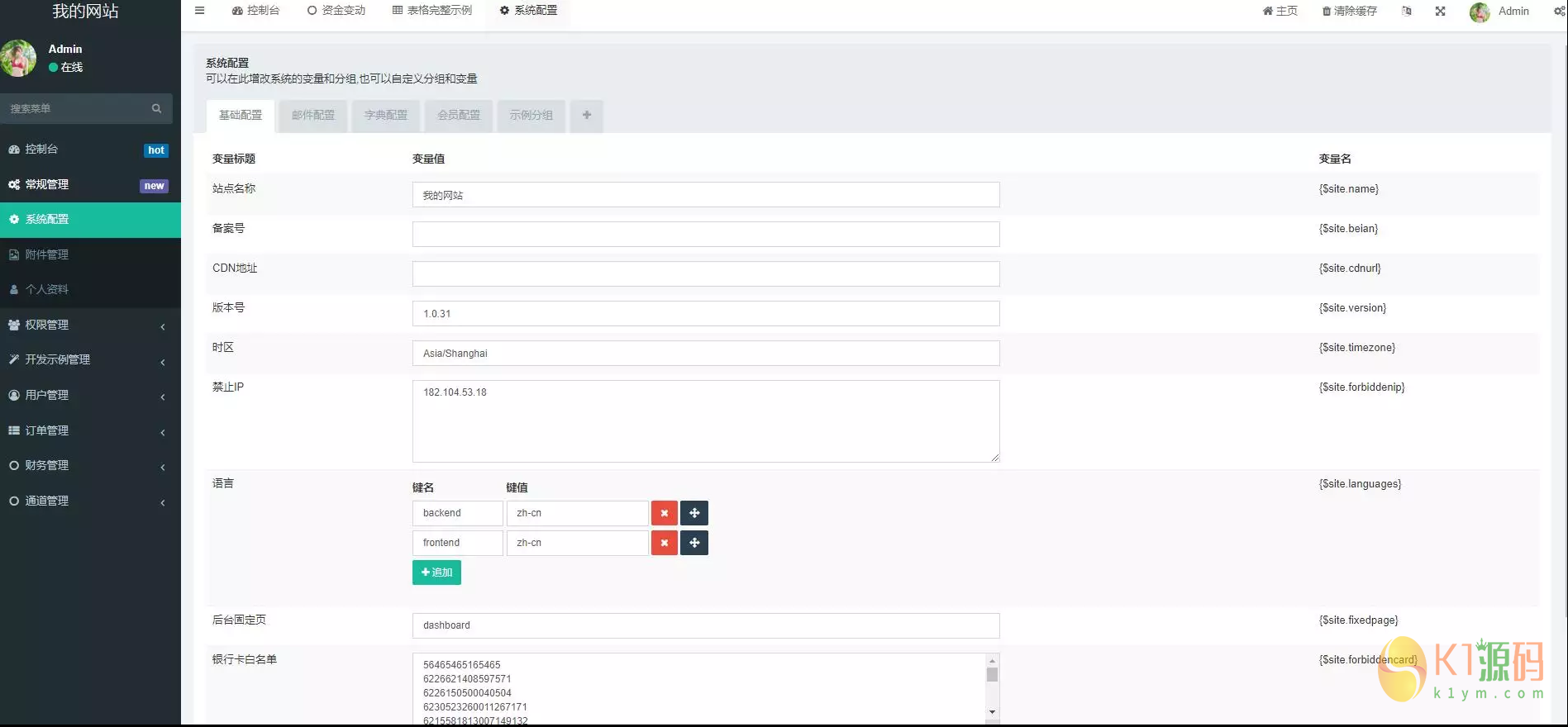Screen dimensions: 1568x727
Task: Switch to the 控制台 top tab
Action: point(255,11)
